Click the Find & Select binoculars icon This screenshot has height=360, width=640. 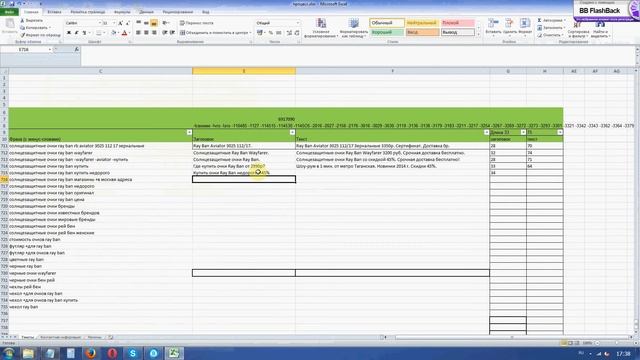pyautogui.click(x=600, y=25)
